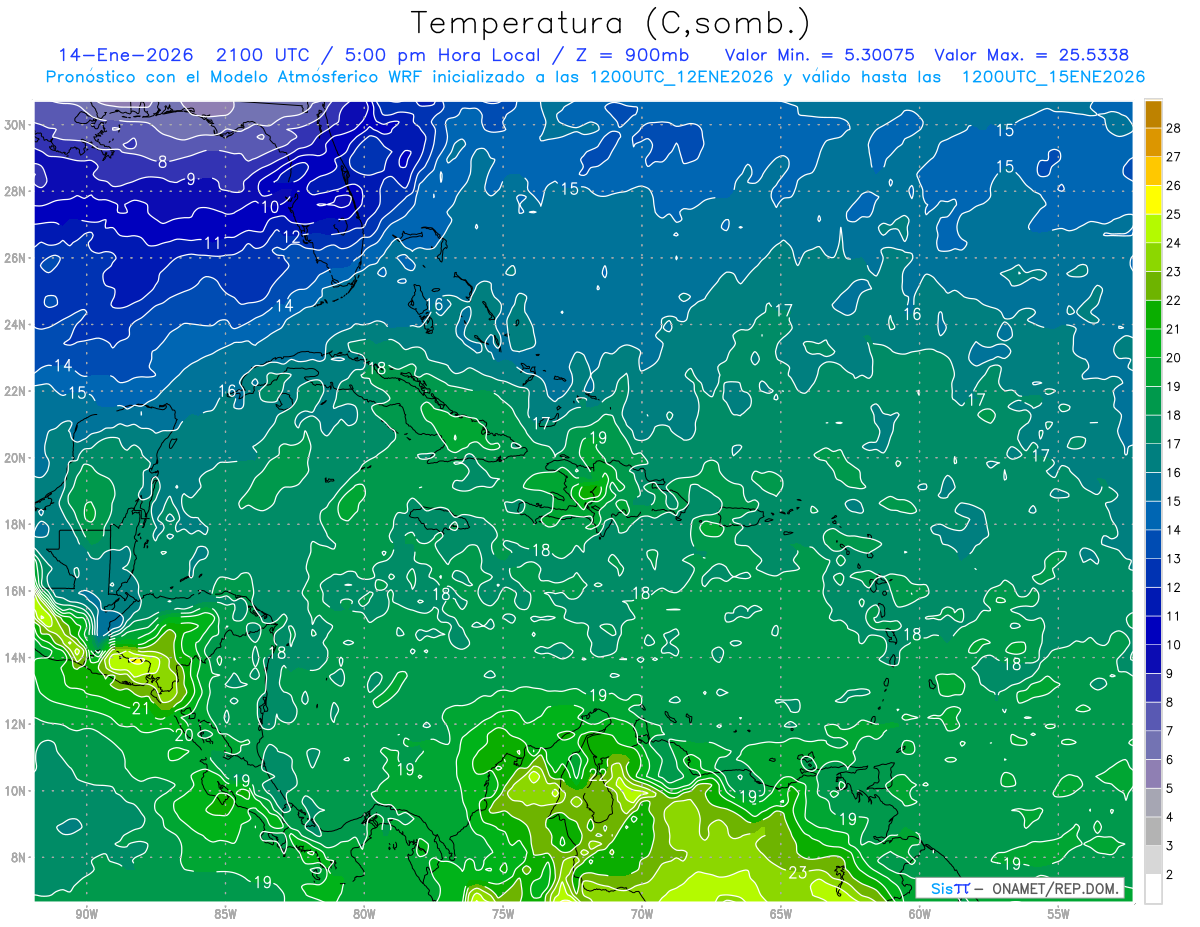Viewport: 1200px width, 927px height.
Task: Click the '1200UTC_15ENE2026' valid-until time
Action: 1052,77
